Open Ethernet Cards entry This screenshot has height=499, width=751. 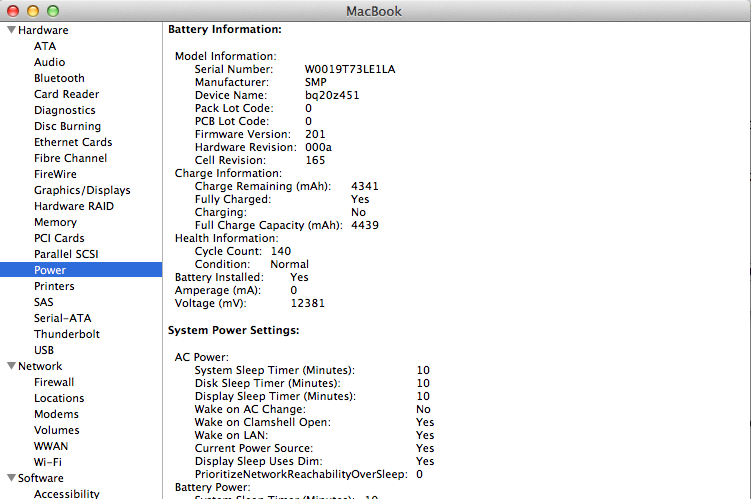coord(73,142)
